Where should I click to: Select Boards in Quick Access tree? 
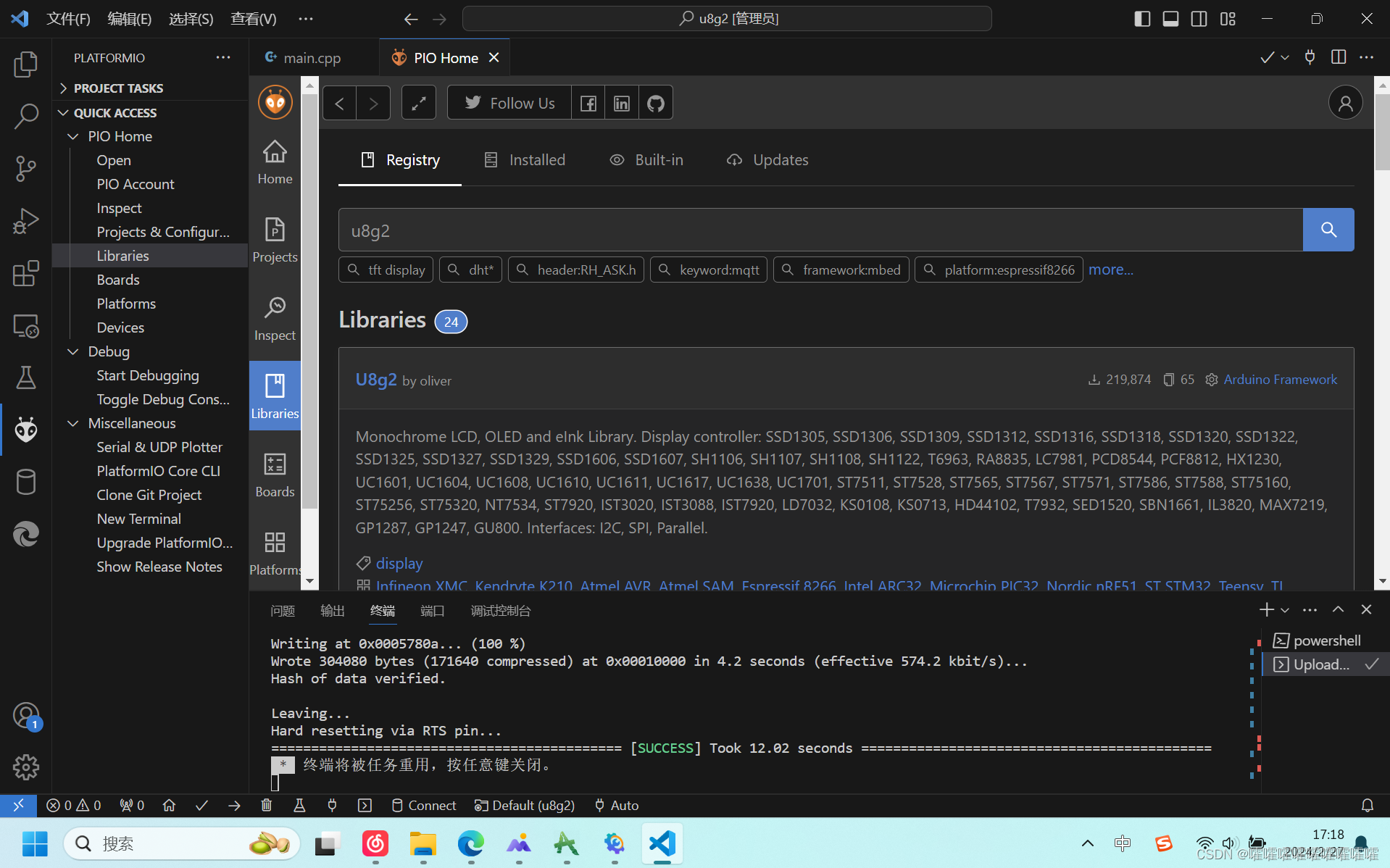[118, 280]
